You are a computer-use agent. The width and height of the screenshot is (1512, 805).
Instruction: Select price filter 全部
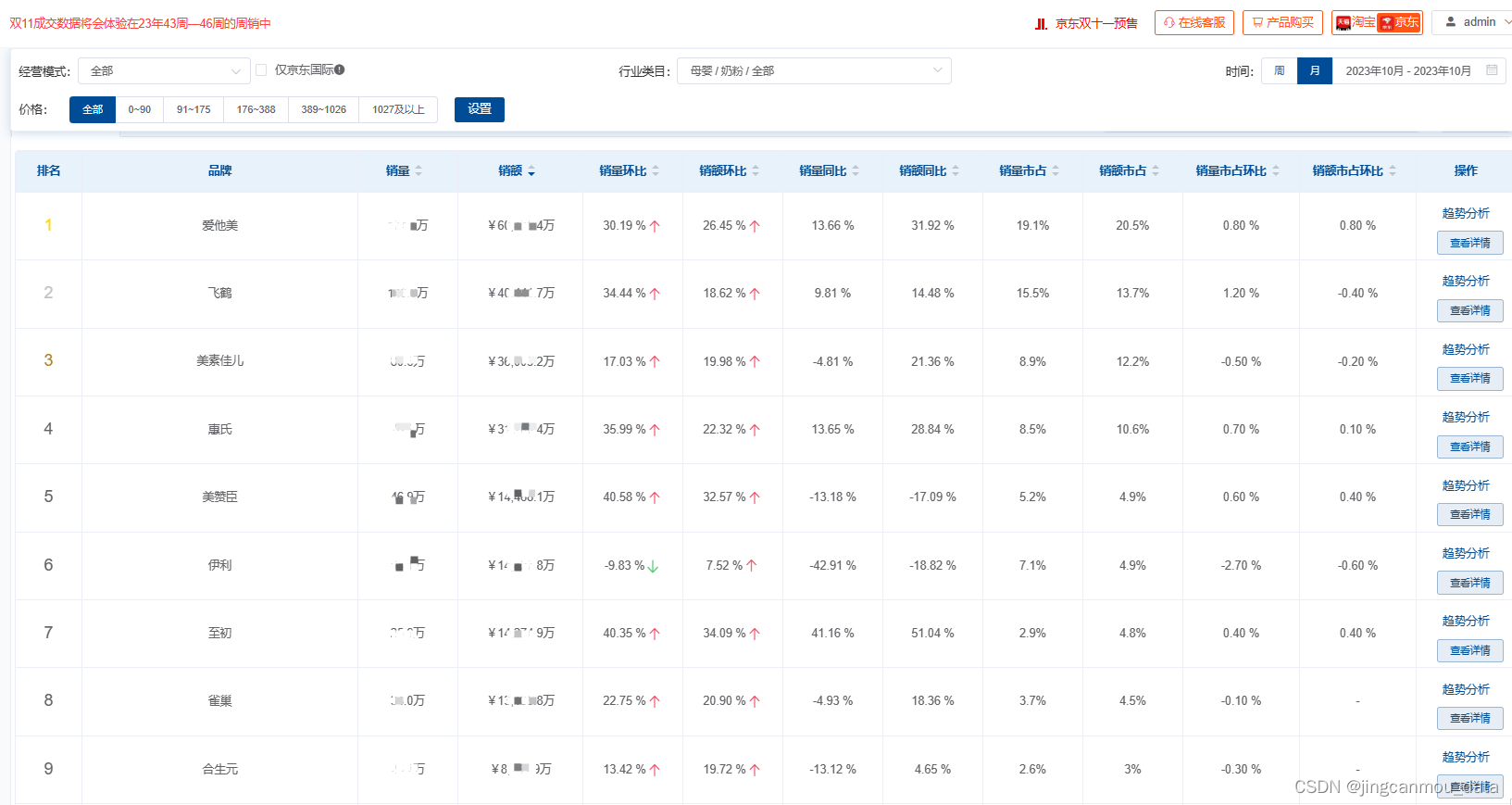93,109
